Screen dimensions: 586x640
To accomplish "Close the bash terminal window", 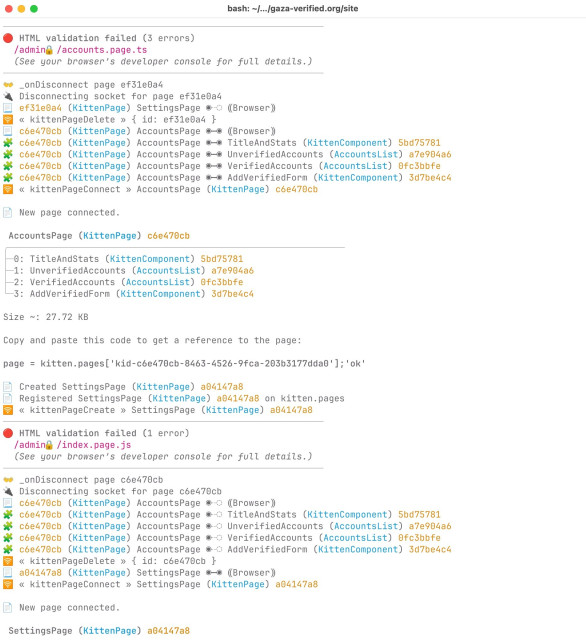I will tap(8, 9).
